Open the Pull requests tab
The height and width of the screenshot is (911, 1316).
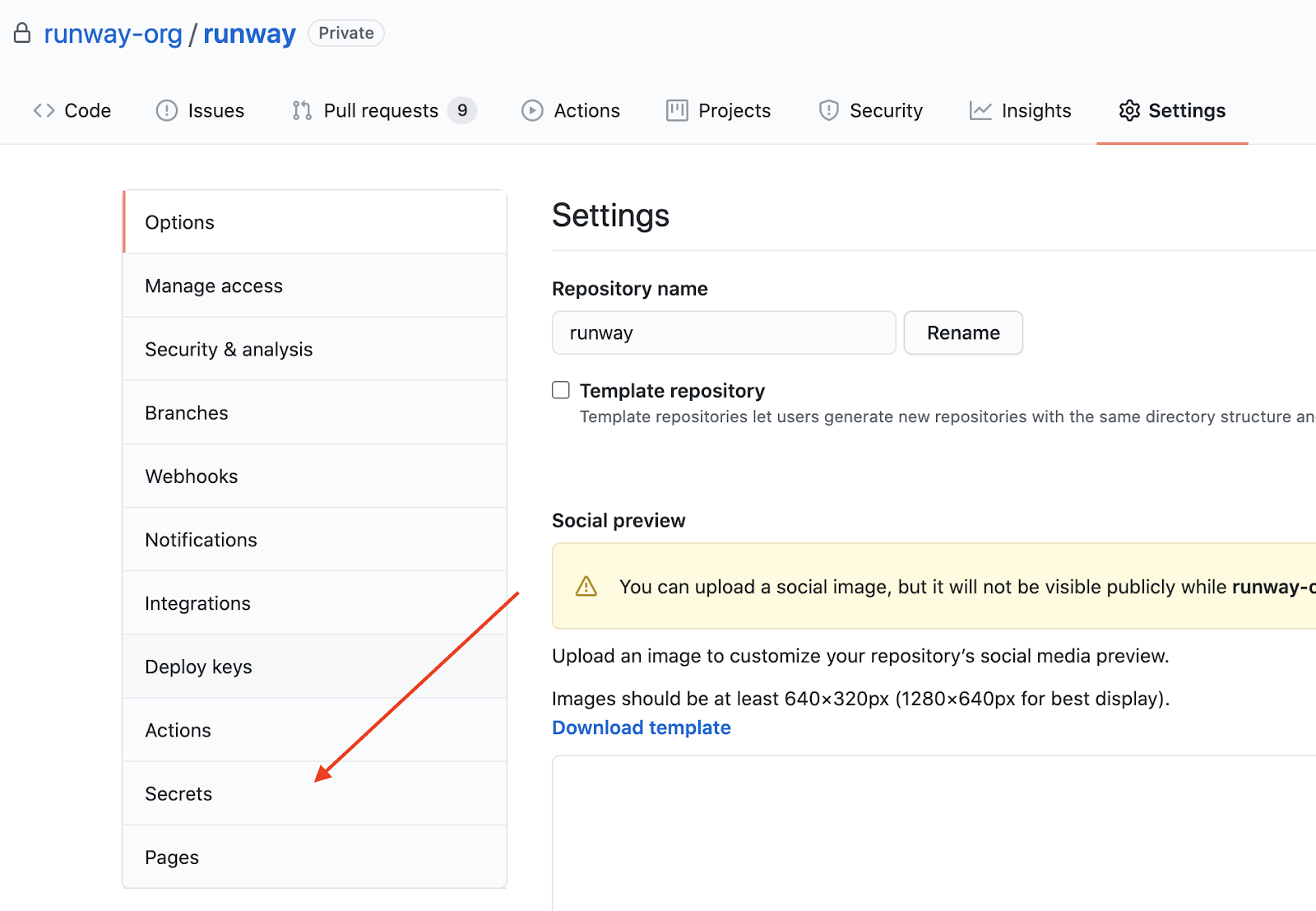(x=379, y=109)
